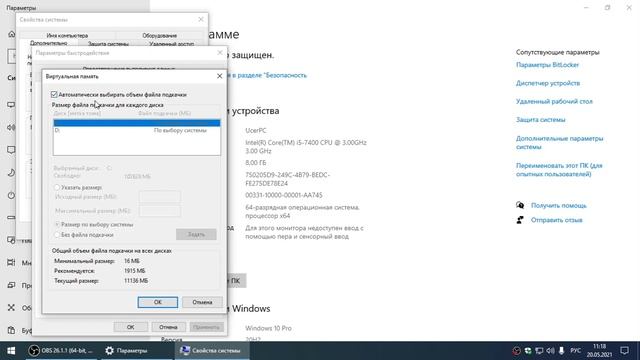Viewport: 640px width, 360px height.
Task: Click the 'Исходный размер (МБ)' field
Action: [160, 196]
